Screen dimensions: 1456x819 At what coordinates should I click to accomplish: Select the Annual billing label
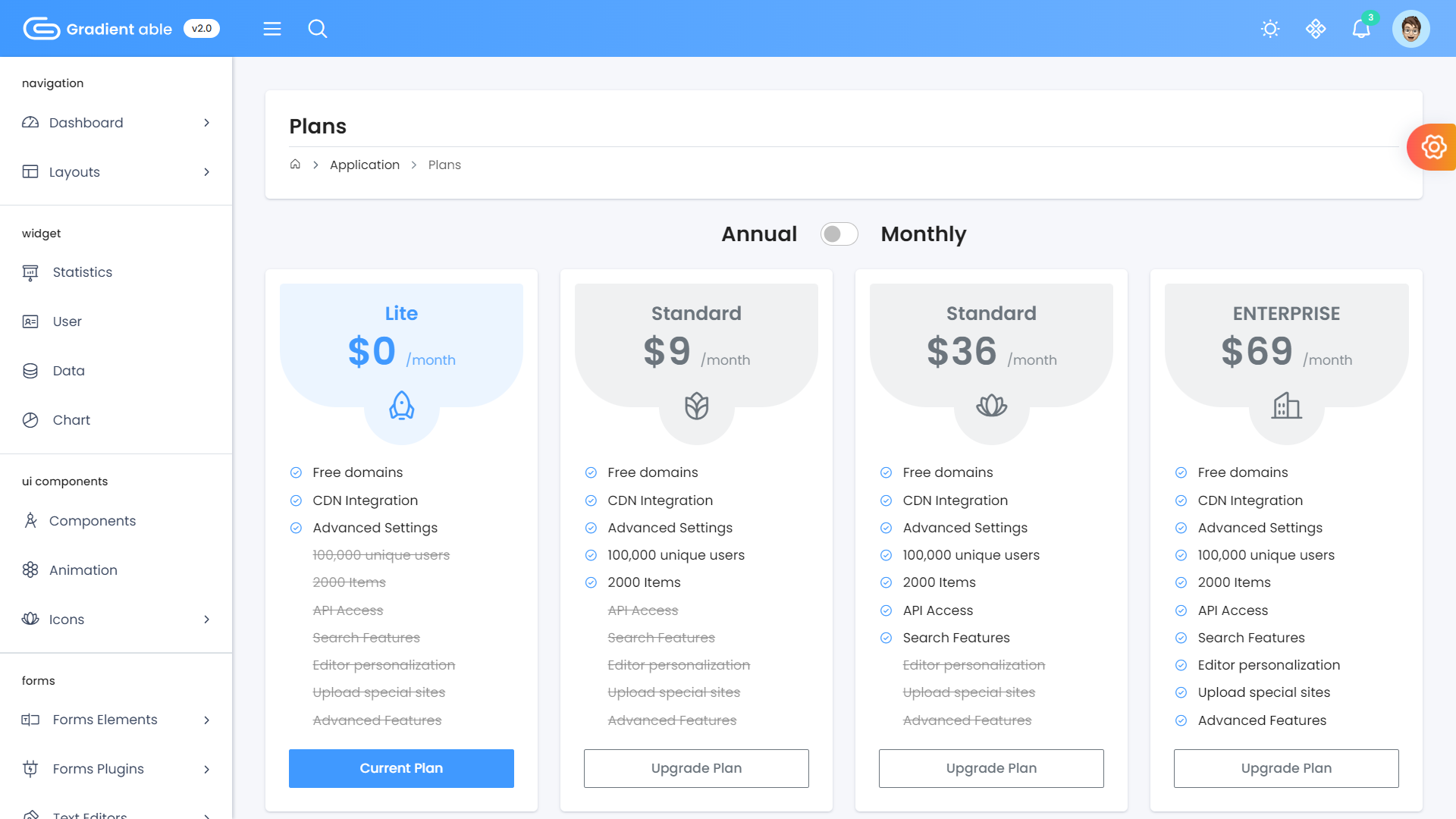(x=759, y=234)
